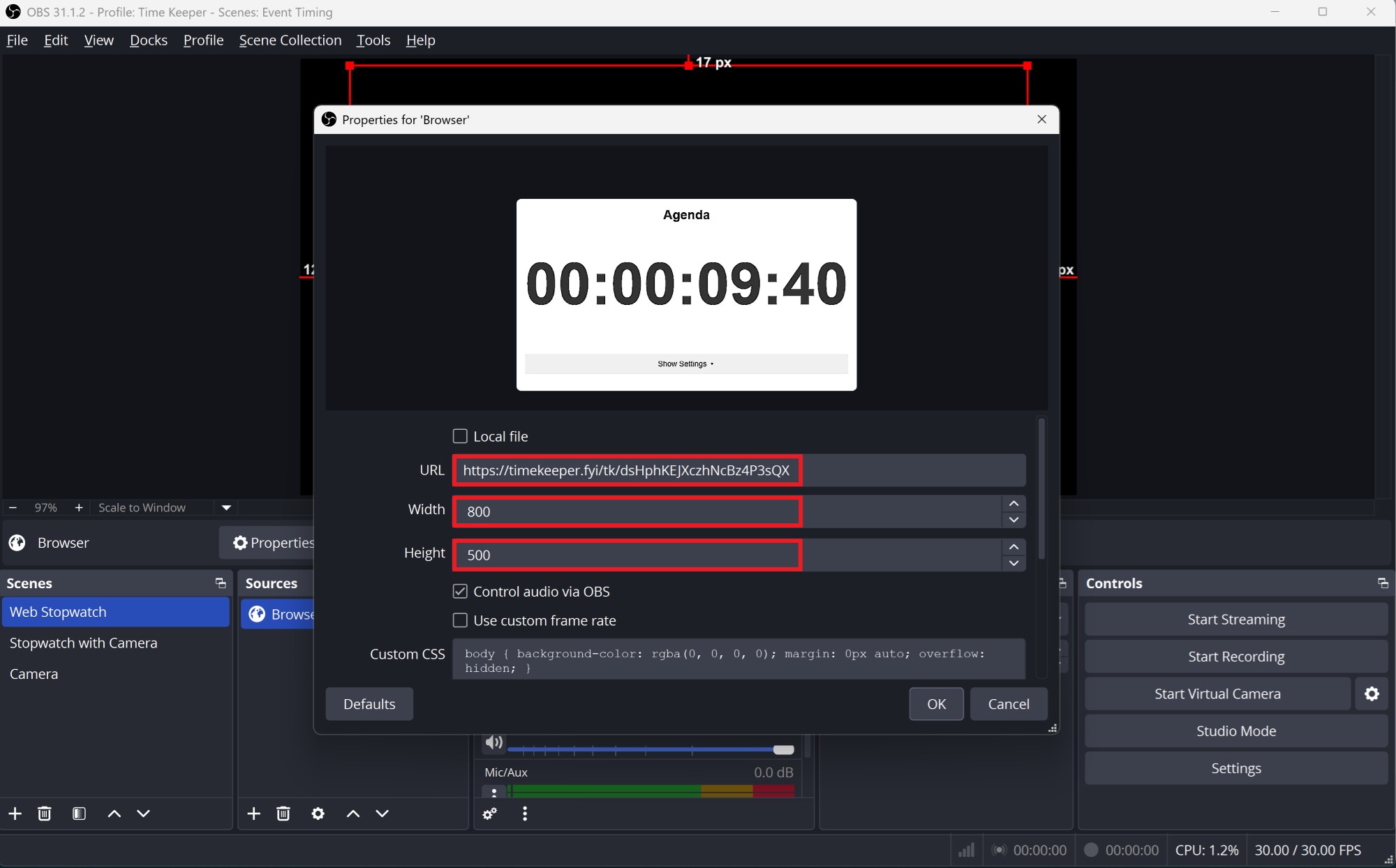1396x868 pixels.
Task: Open the Docks menu
Action: tap(148, 40)
